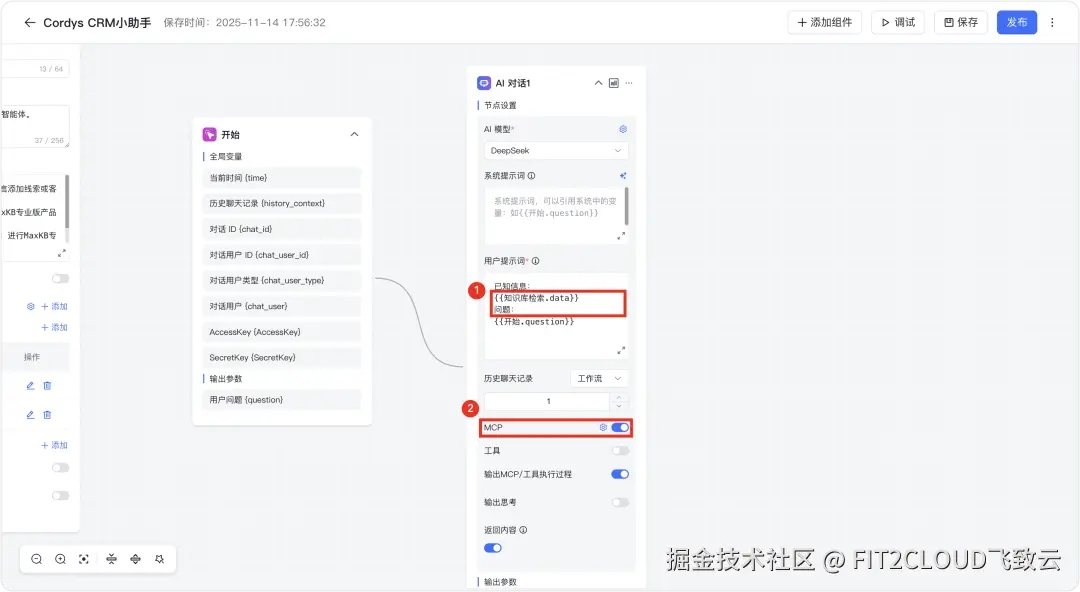Click the left panel text box scrollbar
Image resolution: width=1080 pixels, height=592 pixels.
pyautogui.click(x=67, y=201)
